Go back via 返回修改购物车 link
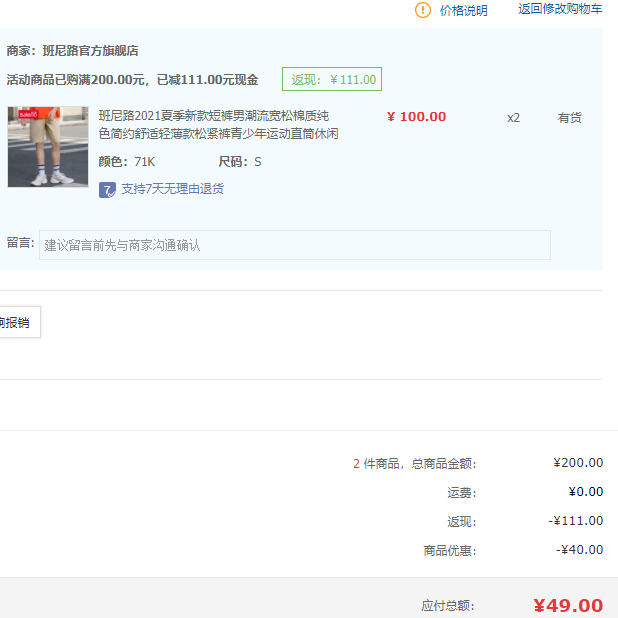This screenshot has width=618, height=618. [560, 9]
